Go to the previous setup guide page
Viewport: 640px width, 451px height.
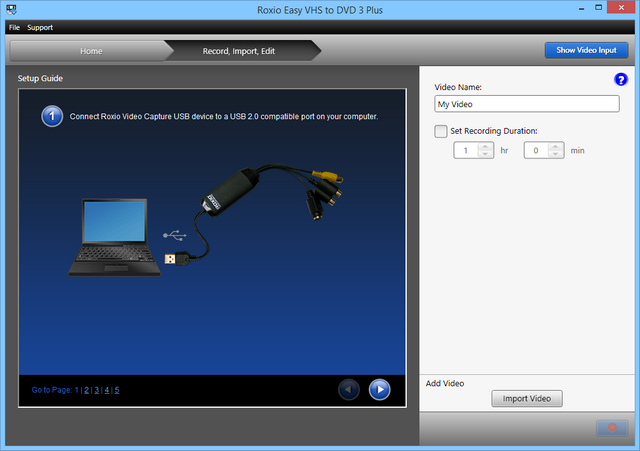[349, 389]
